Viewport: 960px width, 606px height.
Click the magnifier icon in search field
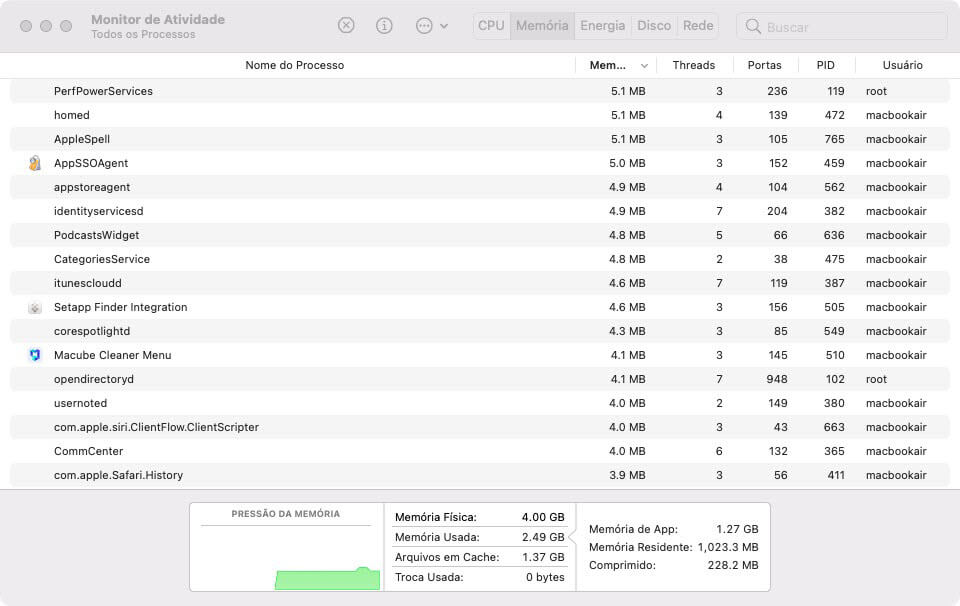(x=753, y=26)
